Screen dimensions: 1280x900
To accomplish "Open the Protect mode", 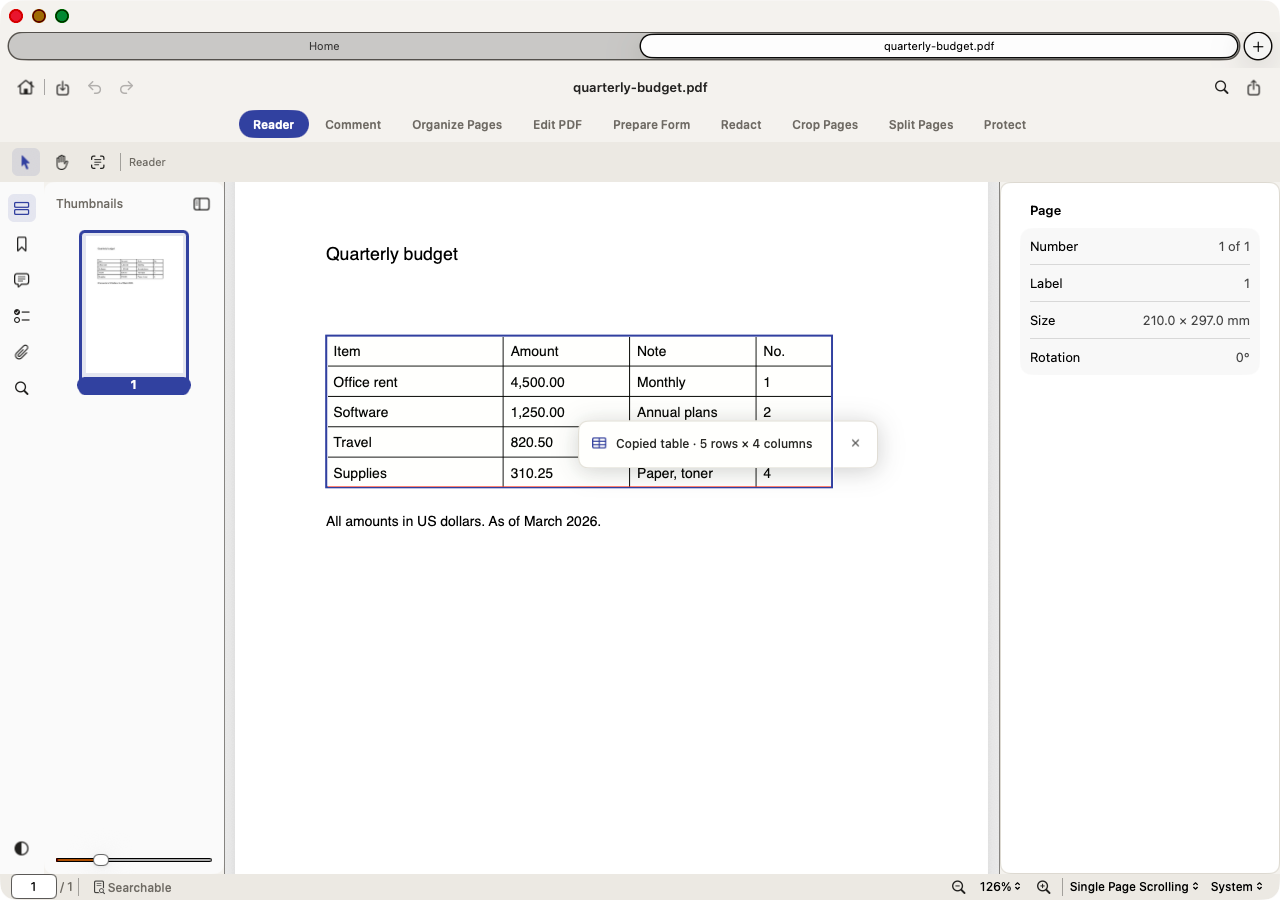I will (1005, 125).
